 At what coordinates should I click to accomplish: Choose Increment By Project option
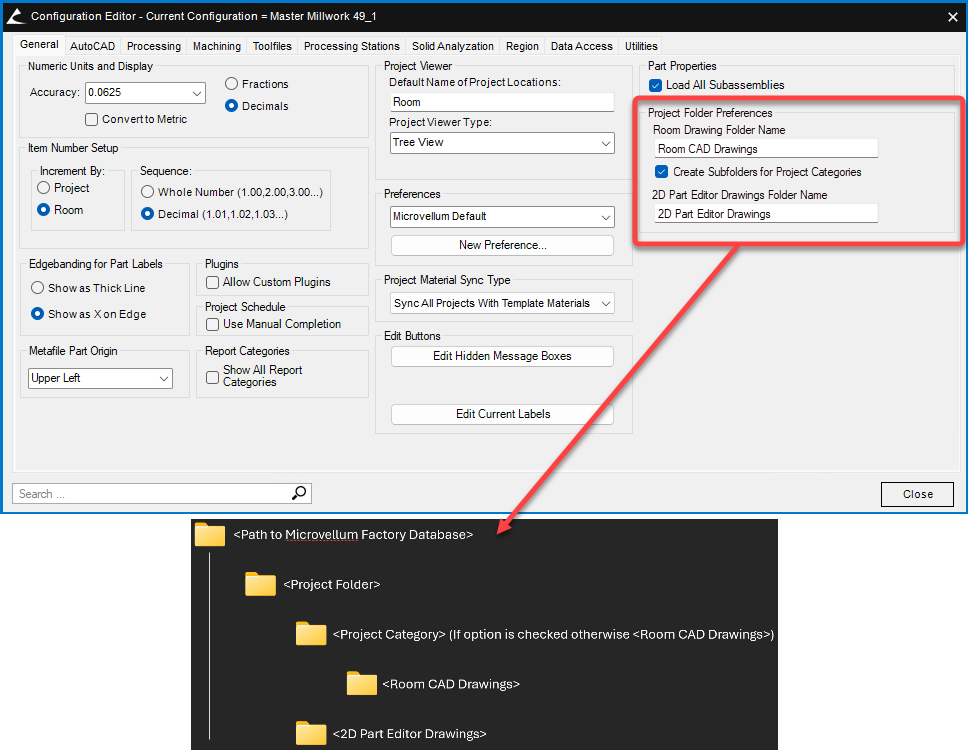44,188
